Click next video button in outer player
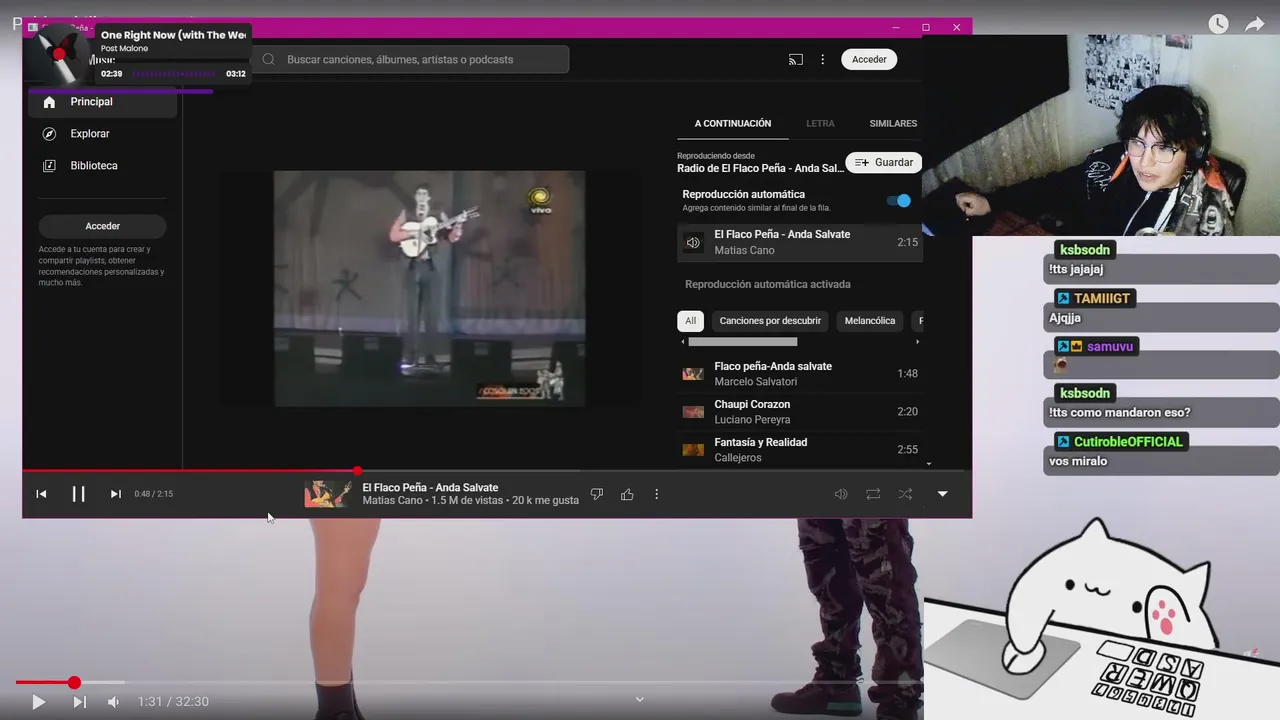This screenshot has height=720, width=1280. [x=79, y=702]
